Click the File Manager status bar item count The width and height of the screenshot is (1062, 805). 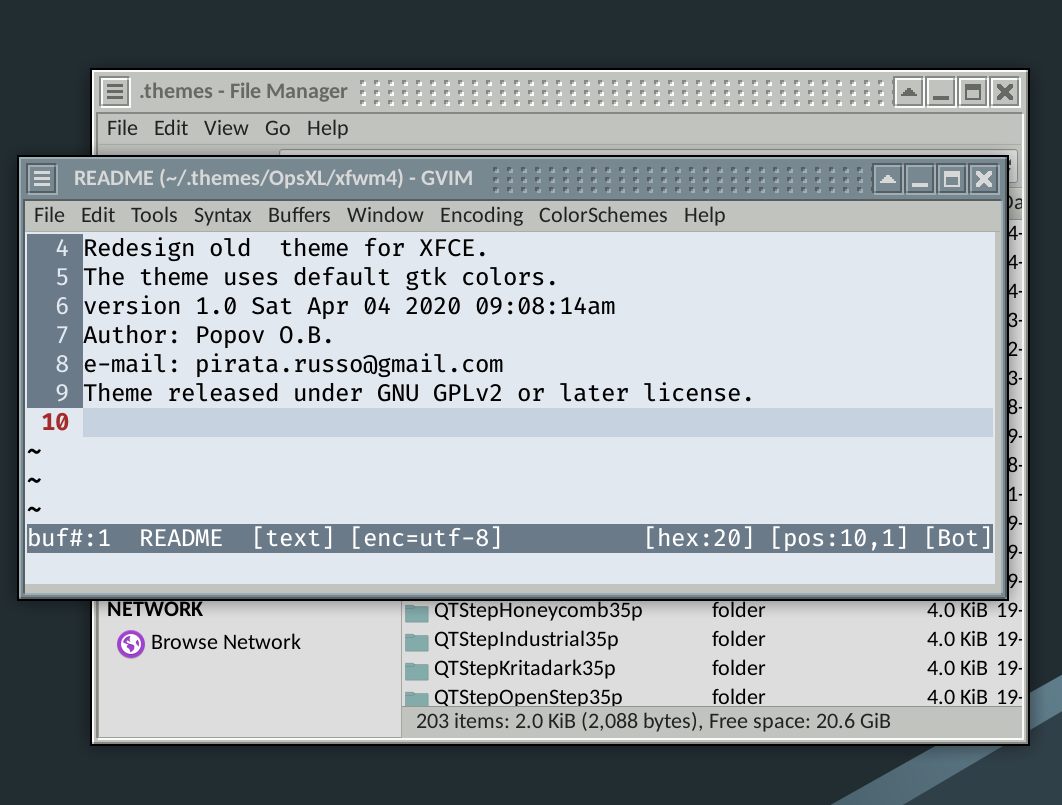click(653, 722)
